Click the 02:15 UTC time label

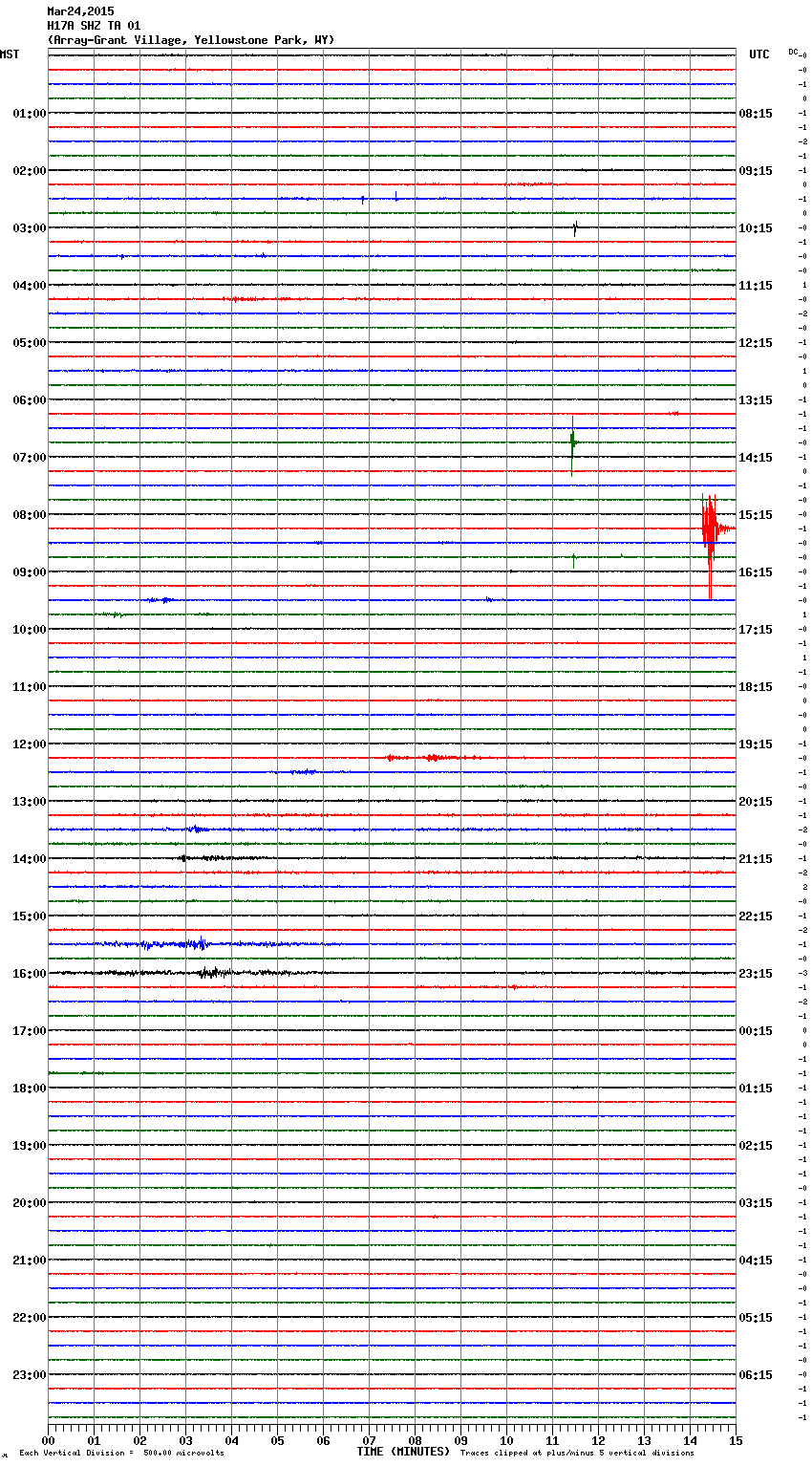pos(756,1146)
